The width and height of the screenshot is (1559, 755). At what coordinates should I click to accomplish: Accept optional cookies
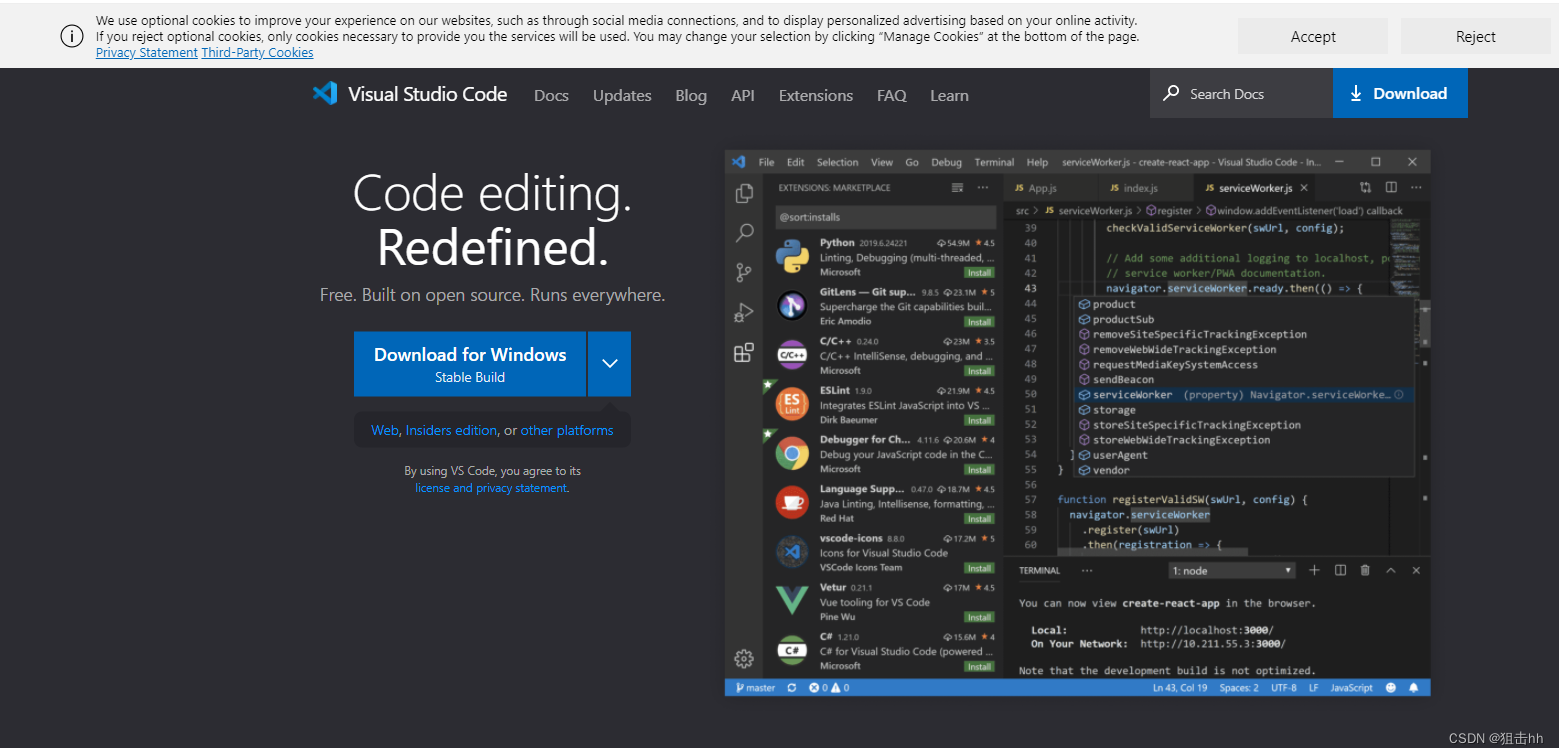tap(1313, 36)
